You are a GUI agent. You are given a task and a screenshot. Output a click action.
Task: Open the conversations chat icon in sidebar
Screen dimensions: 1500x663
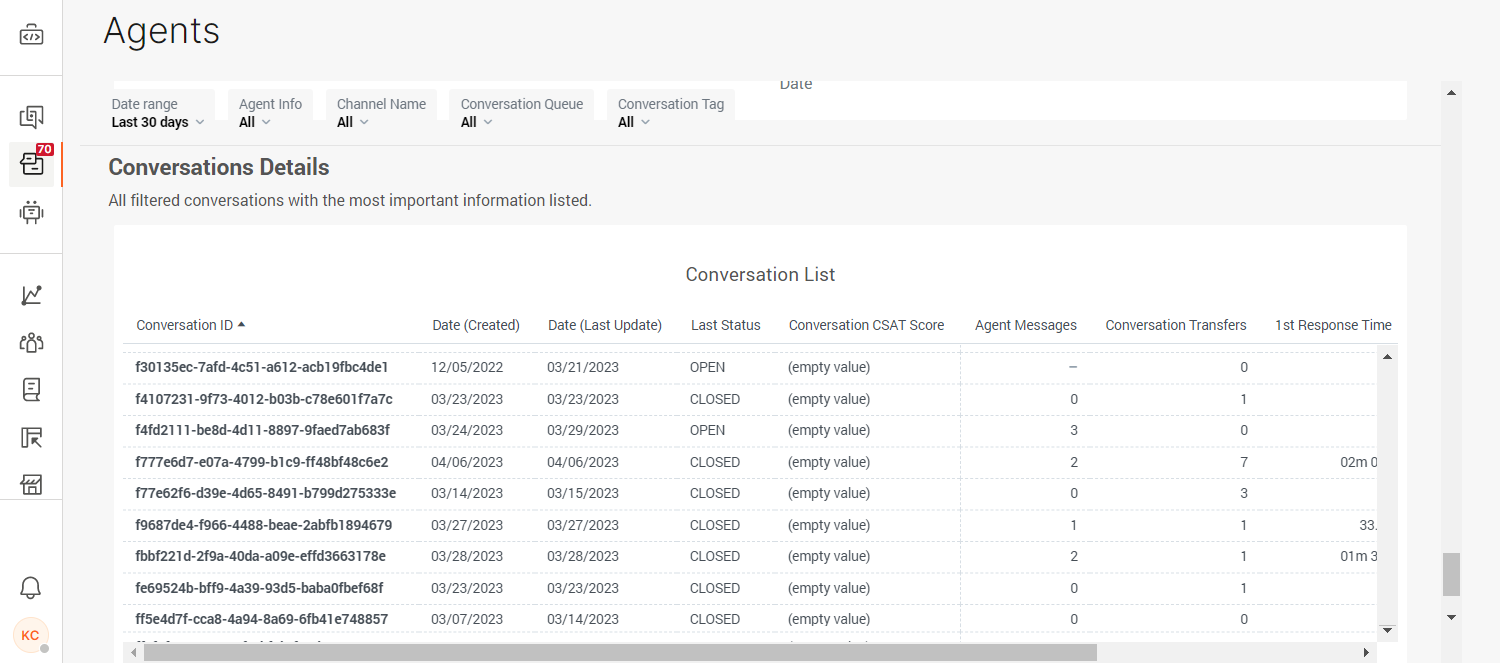point(31,117)
